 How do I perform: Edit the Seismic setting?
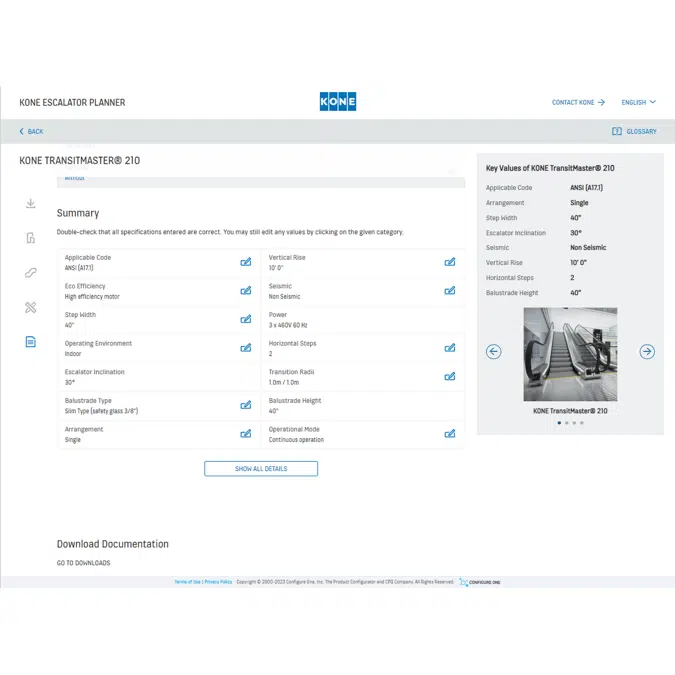click(450, 291)
